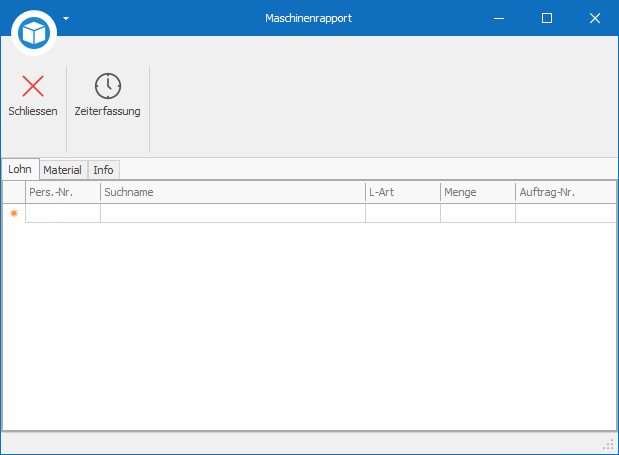Expand the quick access toolbar dropdown arrow
This screenshot has width=619, height=455.
pos(66,18)
